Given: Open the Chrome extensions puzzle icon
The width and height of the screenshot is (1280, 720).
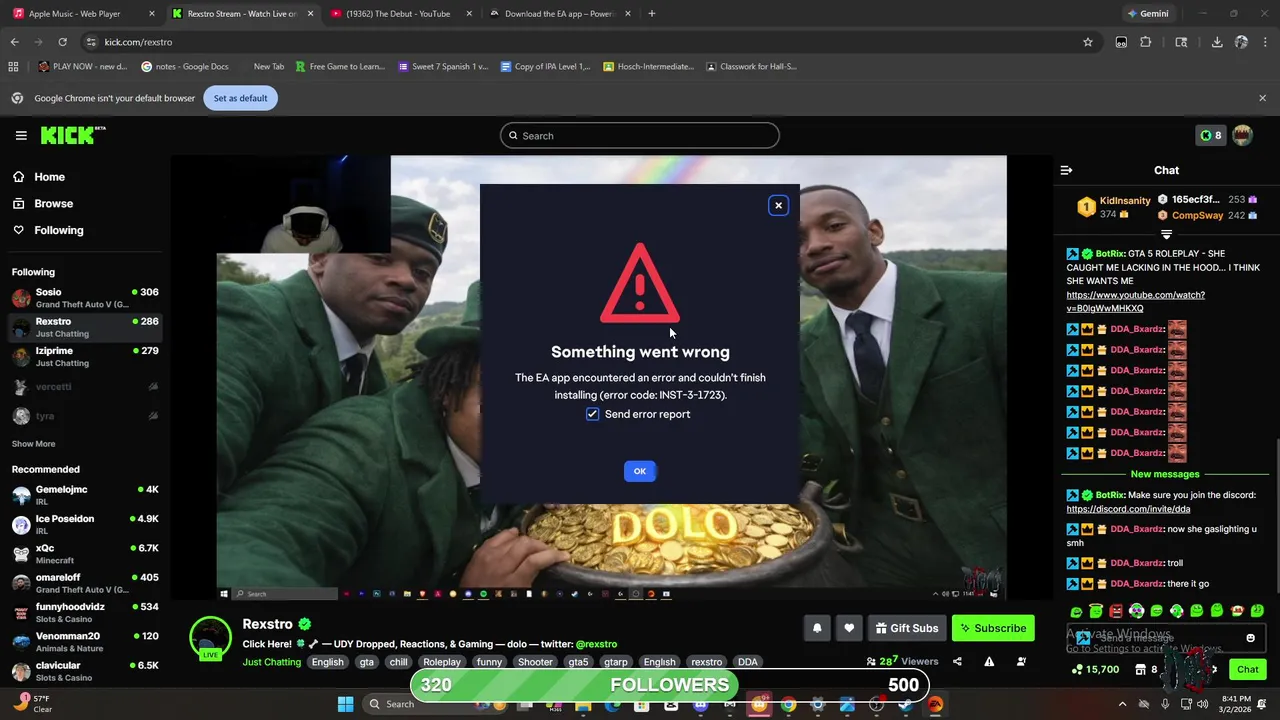Looking at the screenshot, I should pyautogui.click(x=1146, y=42).
